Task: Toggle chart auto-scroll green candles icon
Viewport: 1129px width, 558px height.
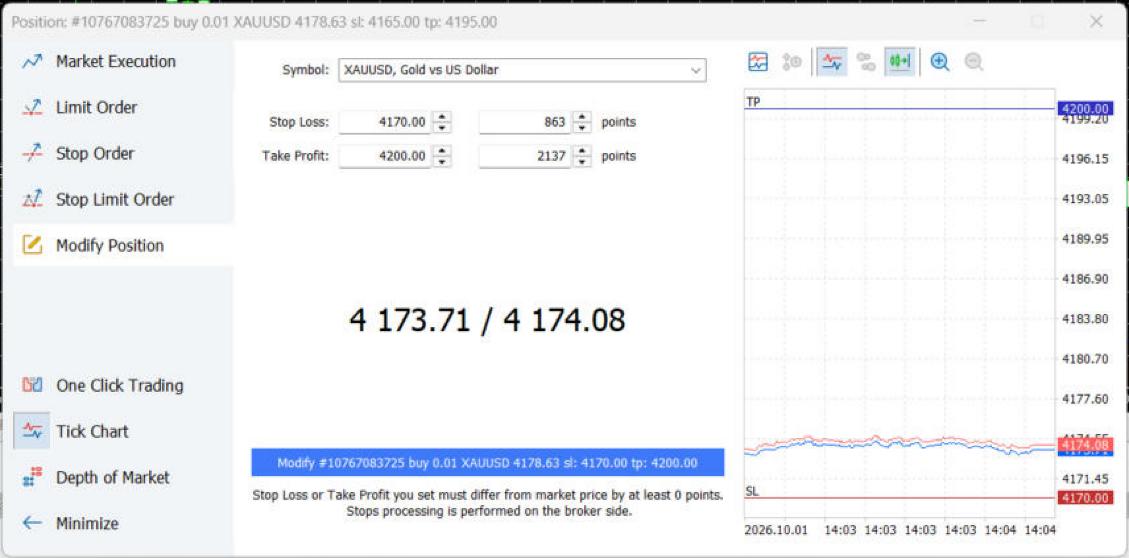Action: coord(900,62)
